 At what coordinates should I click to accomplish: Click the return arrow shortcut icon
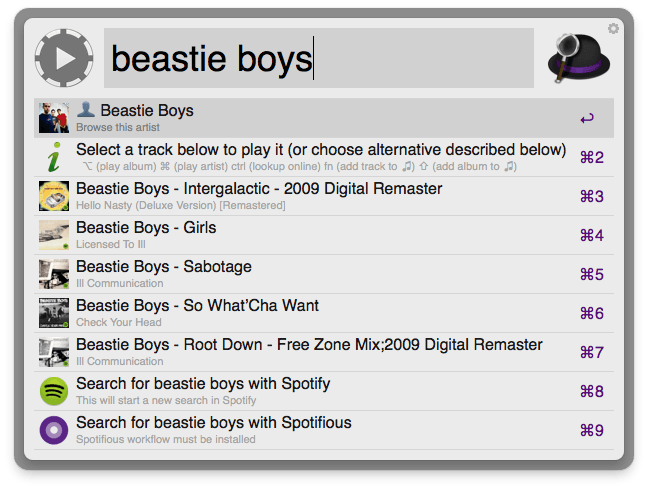click(587, 118)
